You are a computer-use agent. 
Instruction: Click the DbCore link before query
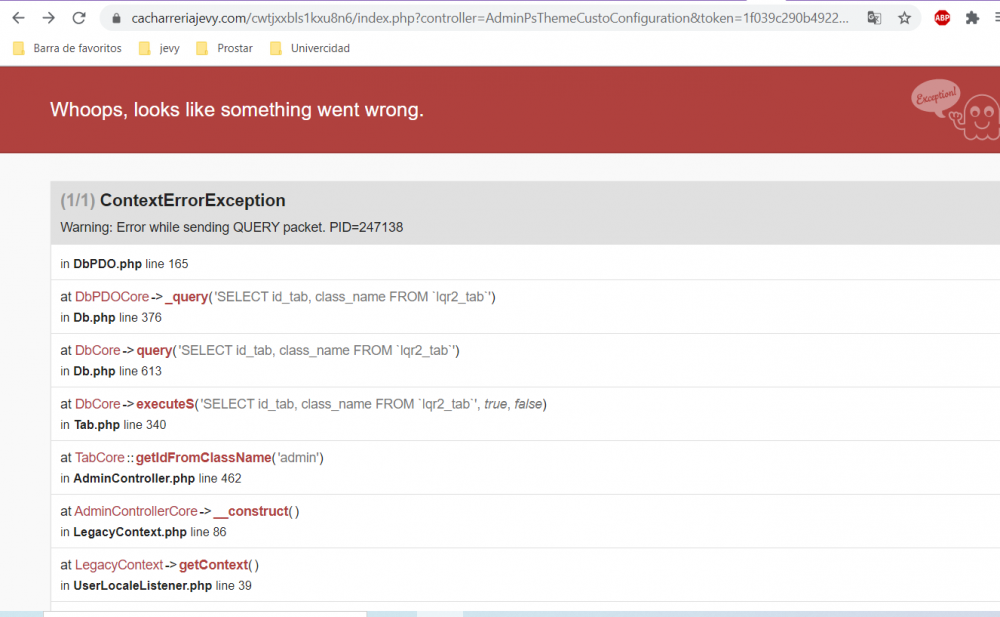click(98, 350)
